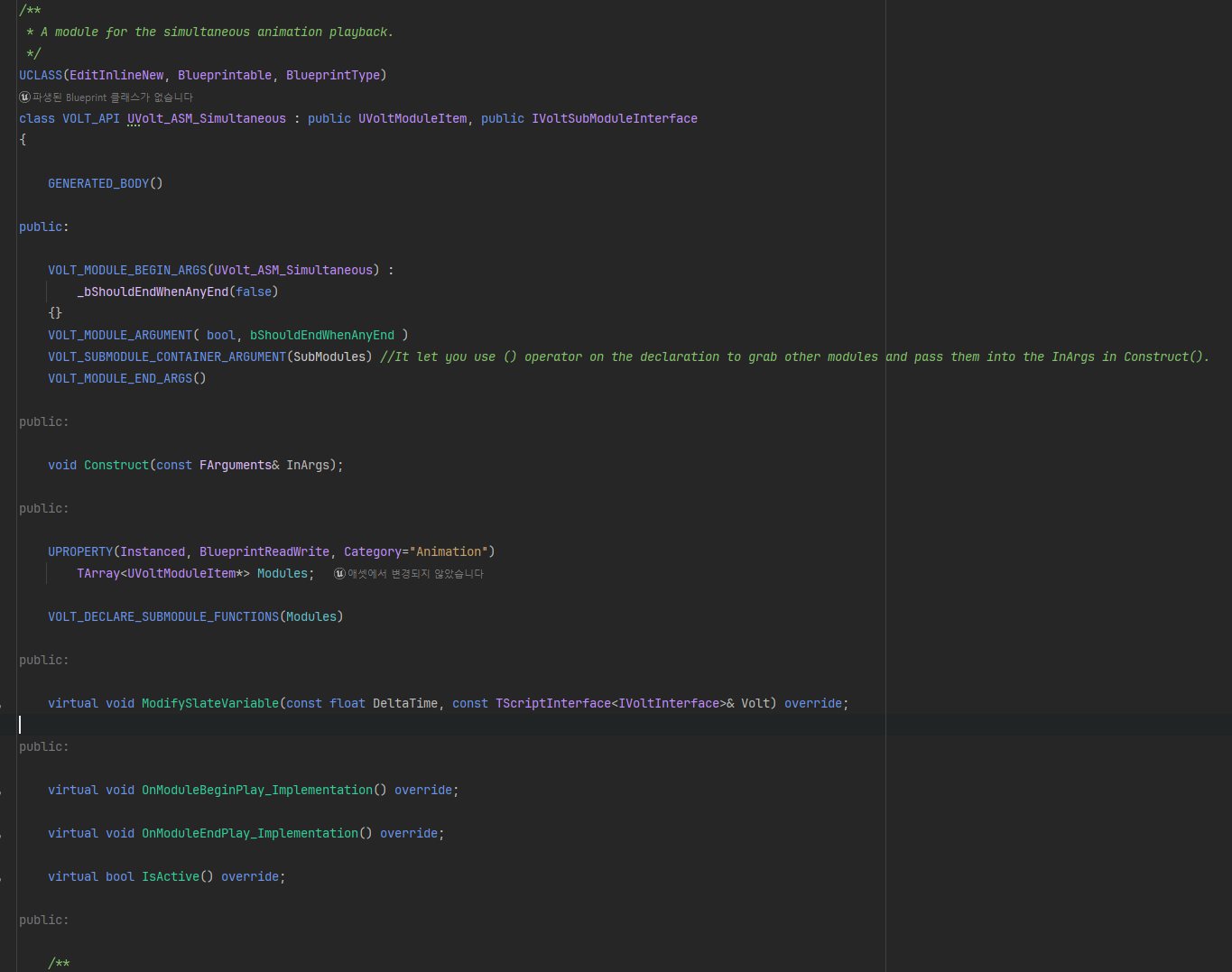Place the cursor on the UCLASS macro
This screenshot has width=1232, height=972.
41,76
